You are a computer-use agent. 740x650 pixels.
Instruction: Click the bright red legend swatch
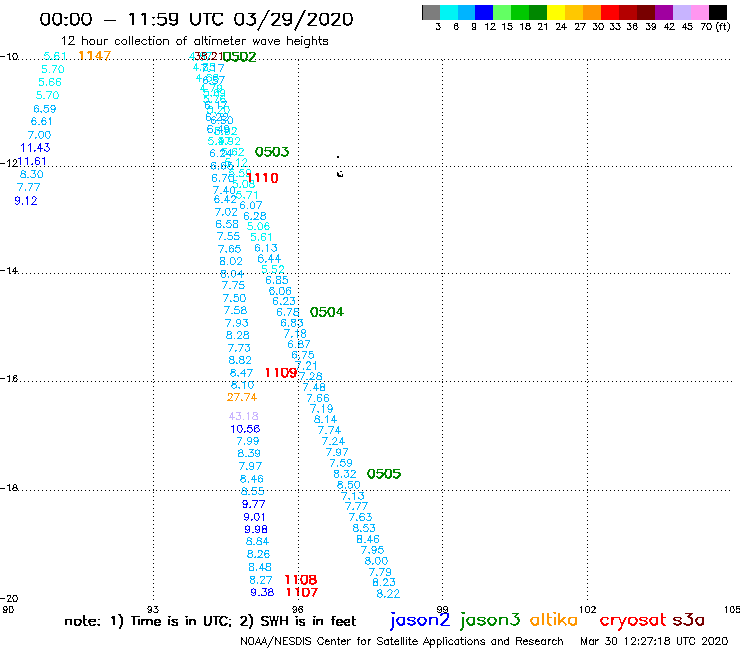pyautogui.click(x=610, y=12)
